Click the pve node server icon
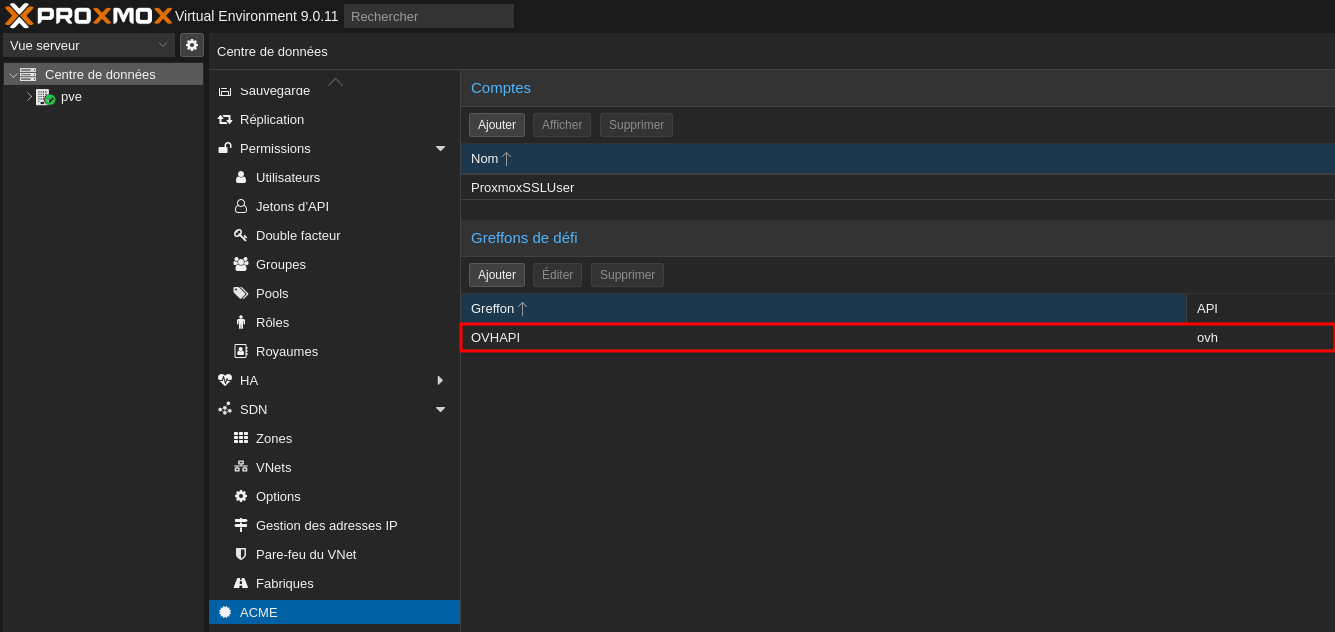This screenshot has height=632, width=1335. 45,97
